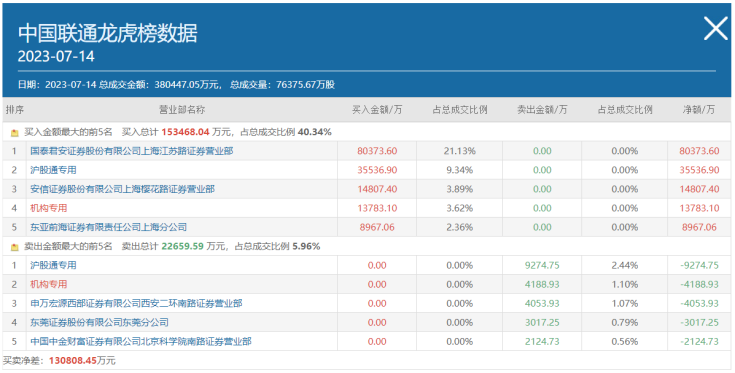Open 东亚前海证券有限责任公司上海分公司 link
Viewport: 735px width, 373px height.
[108, 227]
